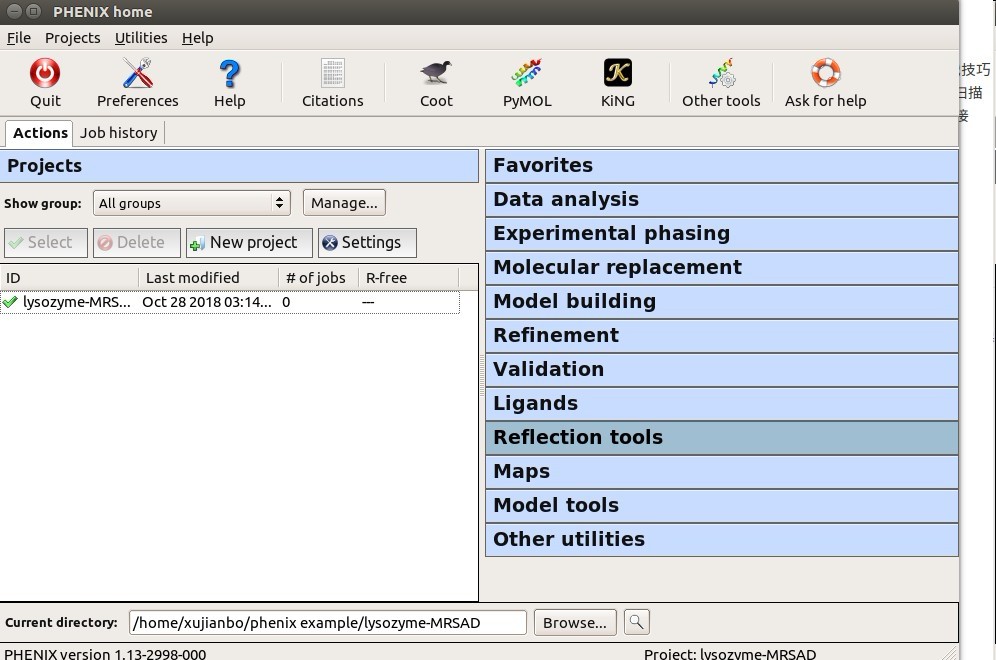The height and width of the screenshot is (660, 996).
Task: Expand the Data analysis section
Action: [722, 199]
